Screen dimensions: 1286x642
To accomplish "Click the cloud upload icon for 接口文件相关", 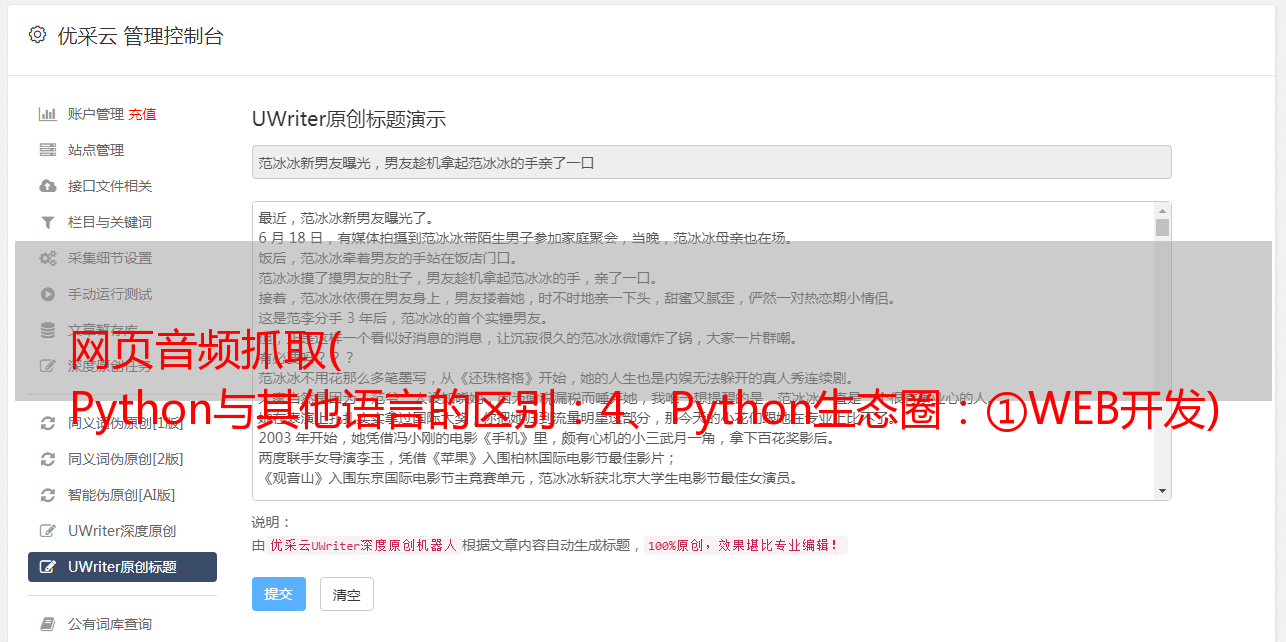I will 47,186.
